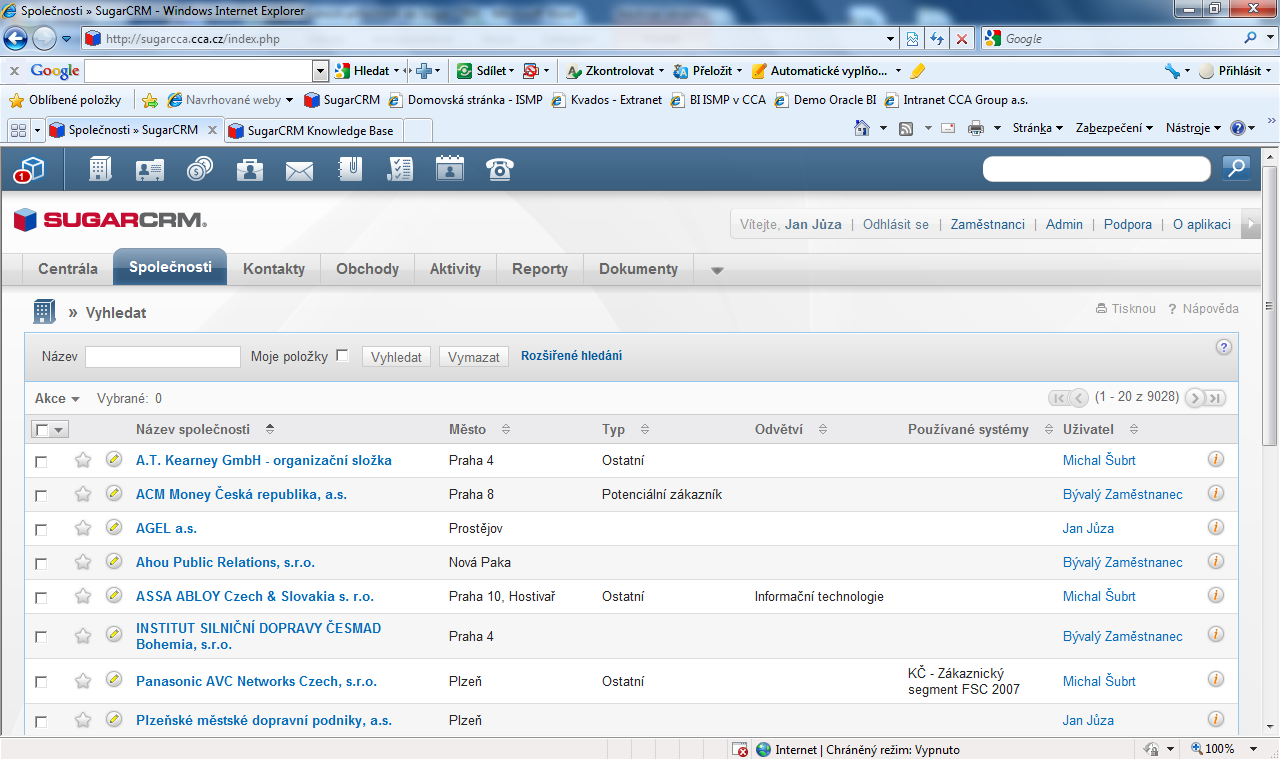Open the Nástroje menu dropdown
The width and height of the screenshot is (1280, 760).
pyautogui.click(x=1193, y=128)
